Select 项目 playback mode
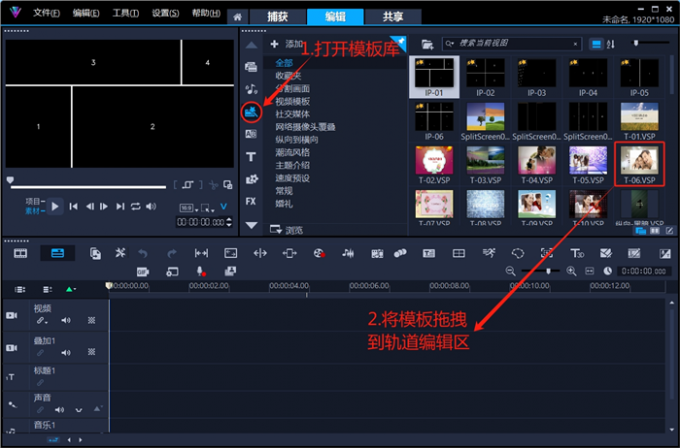Viewport: 680px width, 448px height. click(x=35, y=201)
